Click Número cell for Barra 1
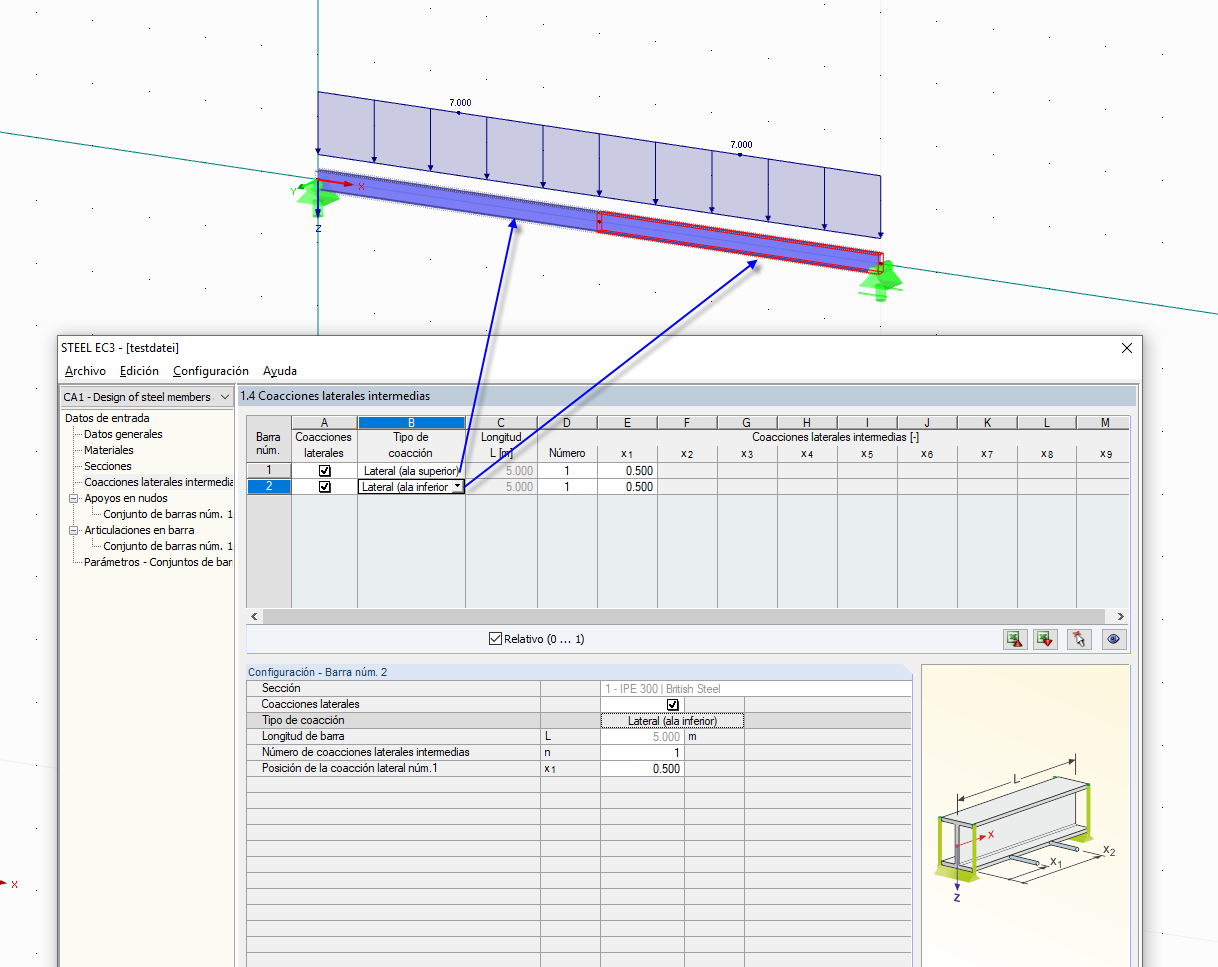The image size is (1218, 967). 567,471
